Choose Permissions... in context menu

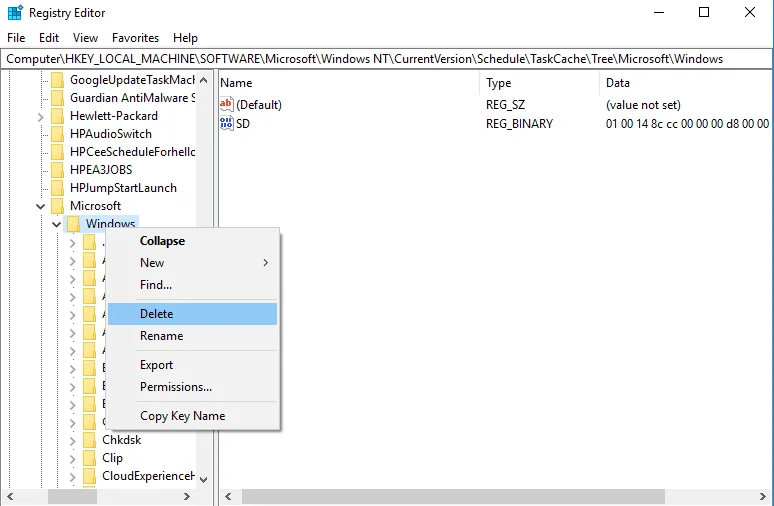(x=193, y=387)
